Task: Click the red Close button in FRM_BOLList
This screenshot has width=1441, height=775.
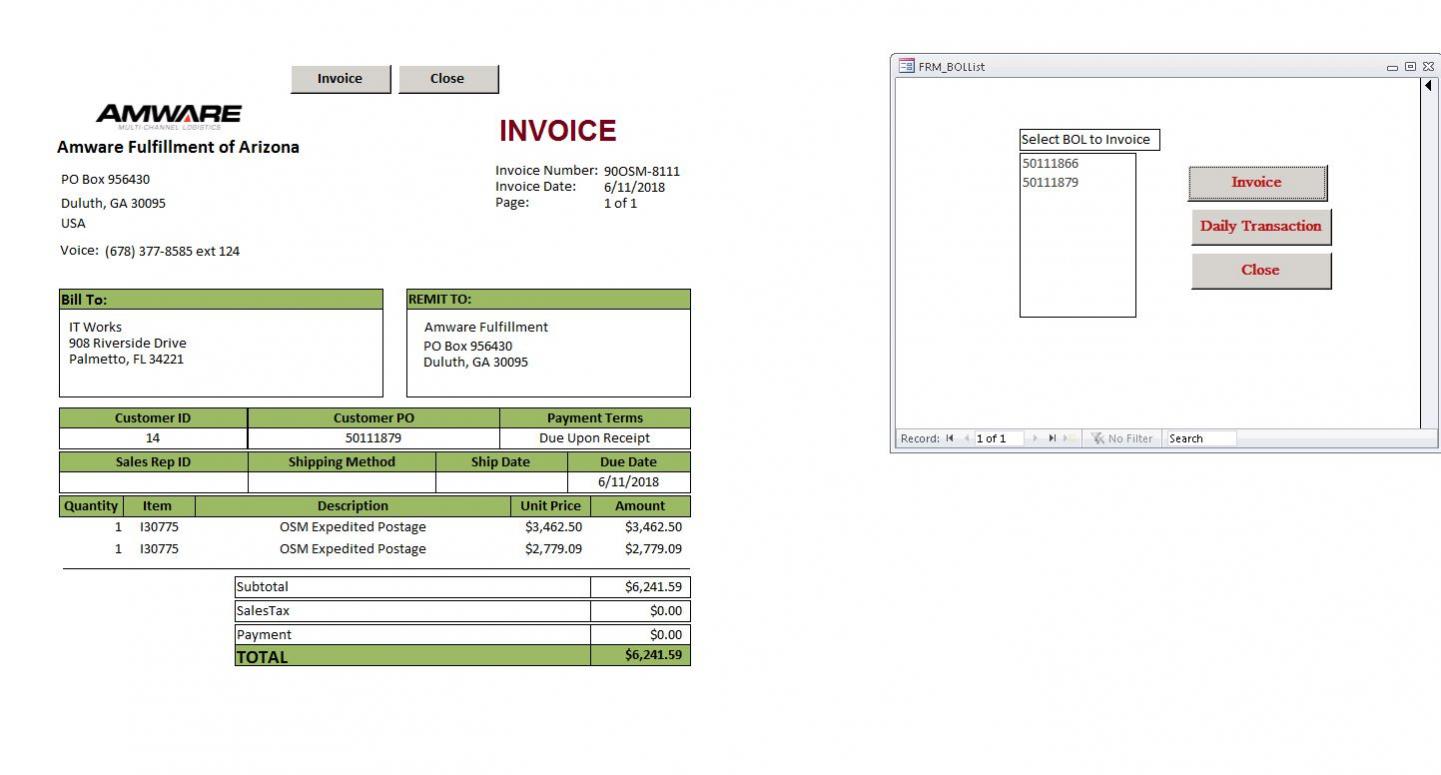Action: pyautogui.click(x=1261, y=270)
